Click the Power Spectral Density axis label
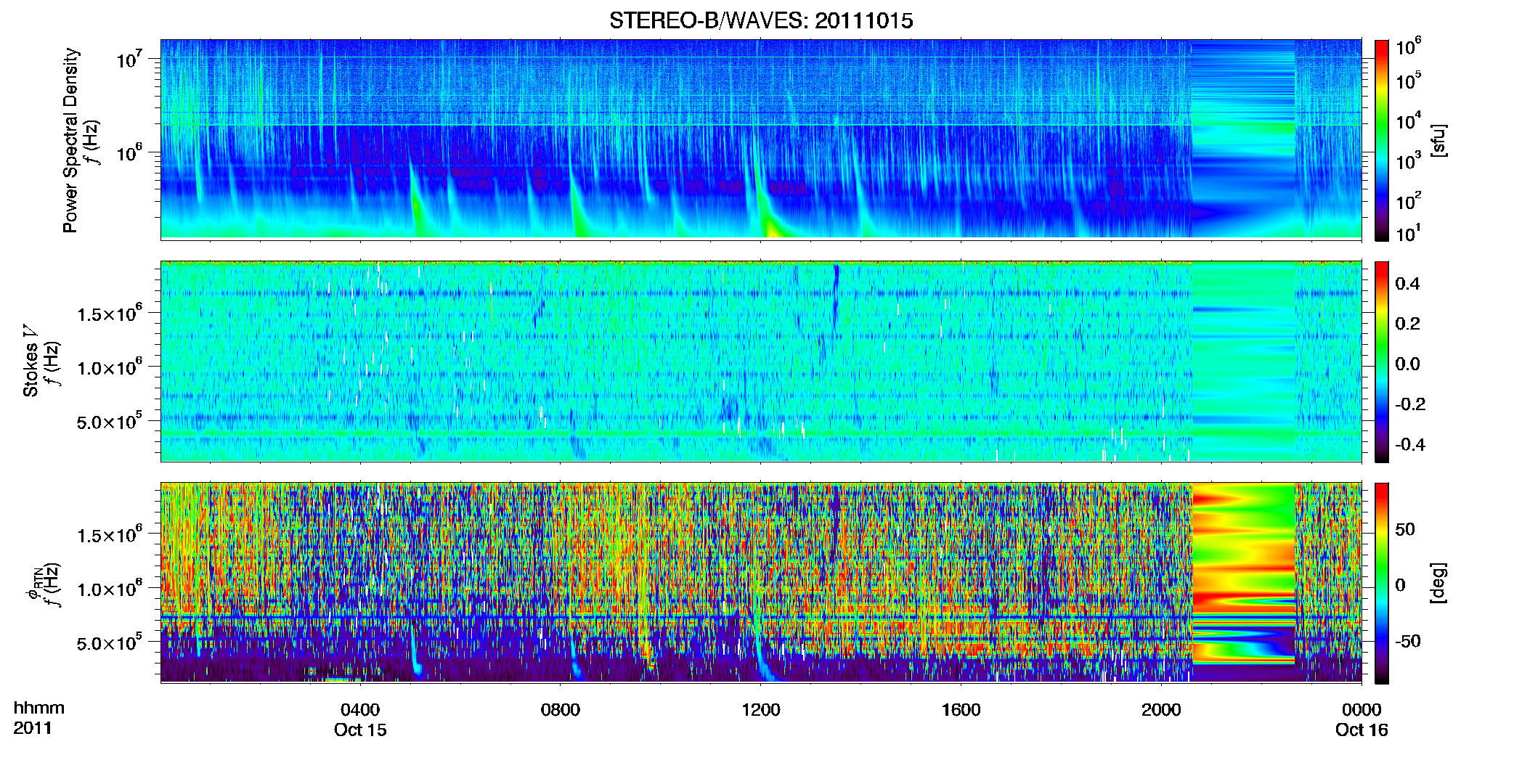Screen dimensions: 1522x784 pyautogui.click(x=70, y=140)
